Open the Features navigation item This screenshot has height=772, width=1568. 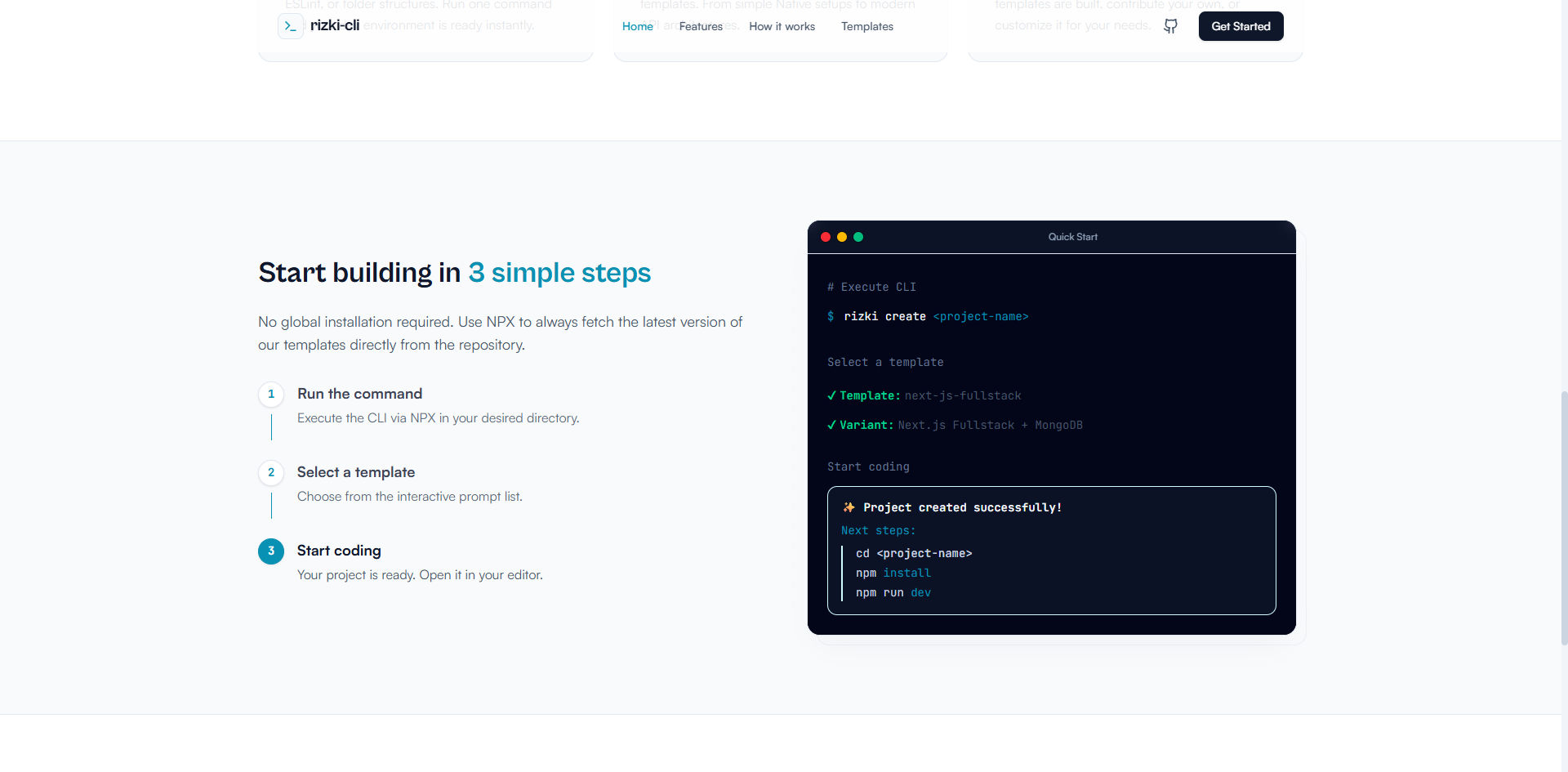click(700, 26)
